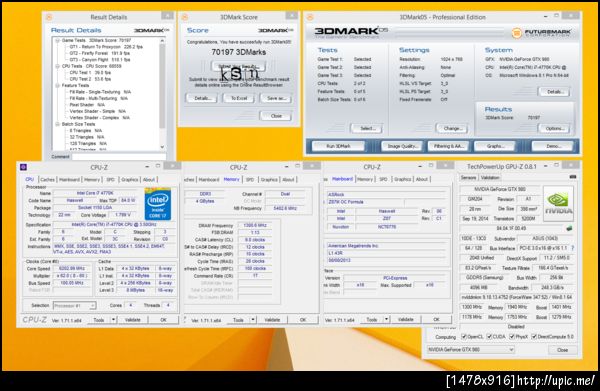The image size is (600, 391).
Task: Click Result Details scrollbar up arrow
Action: point(162,40)
